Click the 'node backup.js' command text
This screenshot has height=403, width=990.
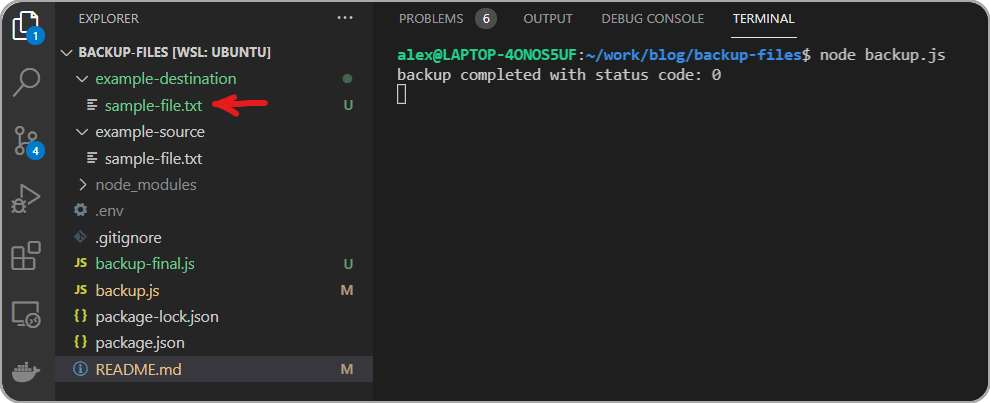[x=883, y=55]
